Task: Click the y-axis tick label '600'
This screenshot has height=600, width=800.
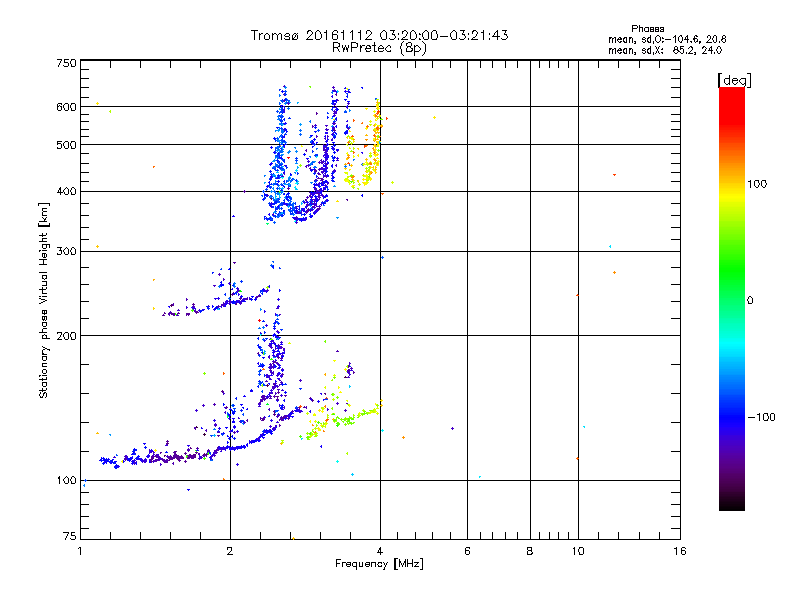Action: pyautogui.click(x=66, y=107)
